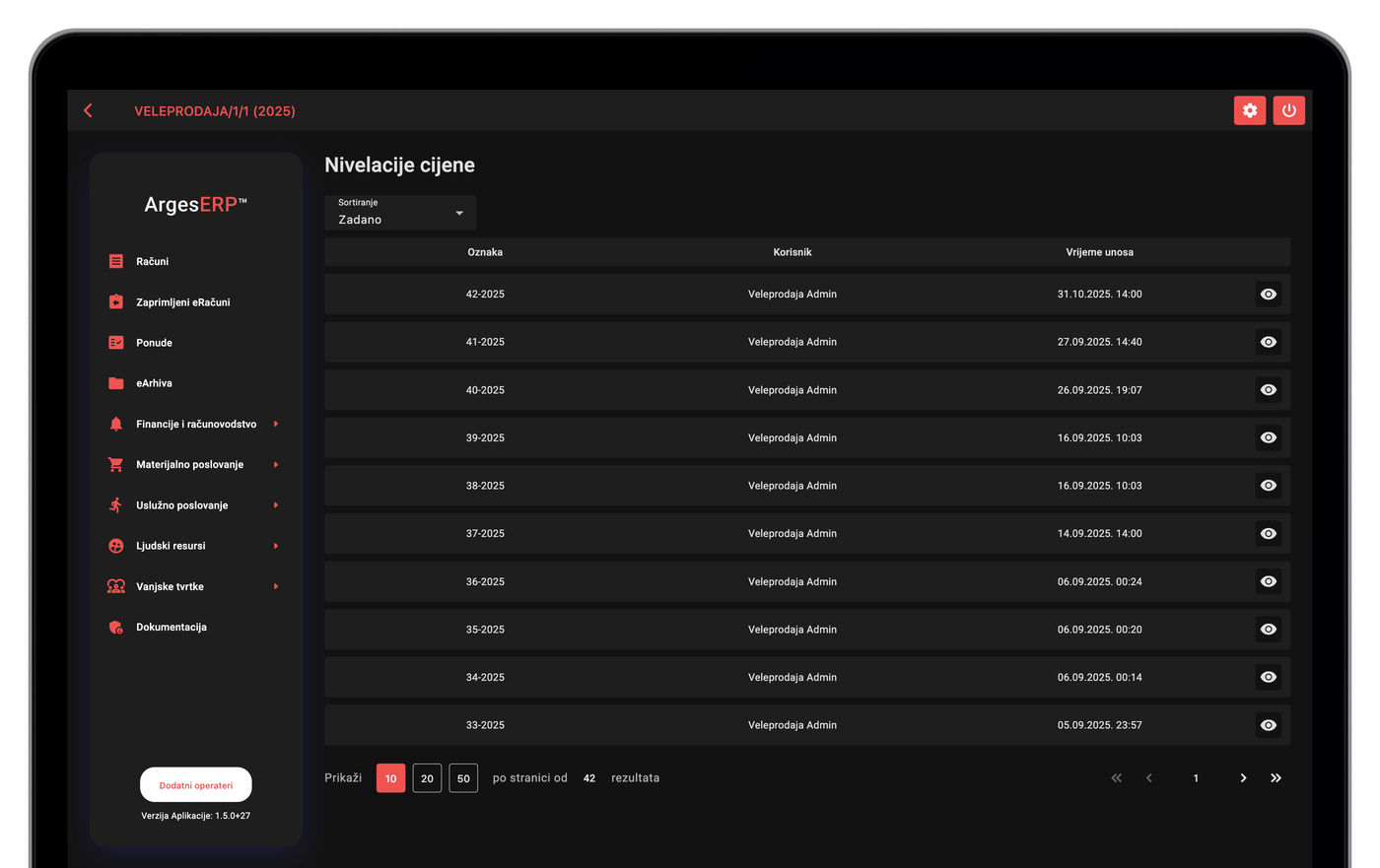Click the Verzija Aplikacije: 1.5.0+27 text
The image size is (1380, 868).
point(196,816)
